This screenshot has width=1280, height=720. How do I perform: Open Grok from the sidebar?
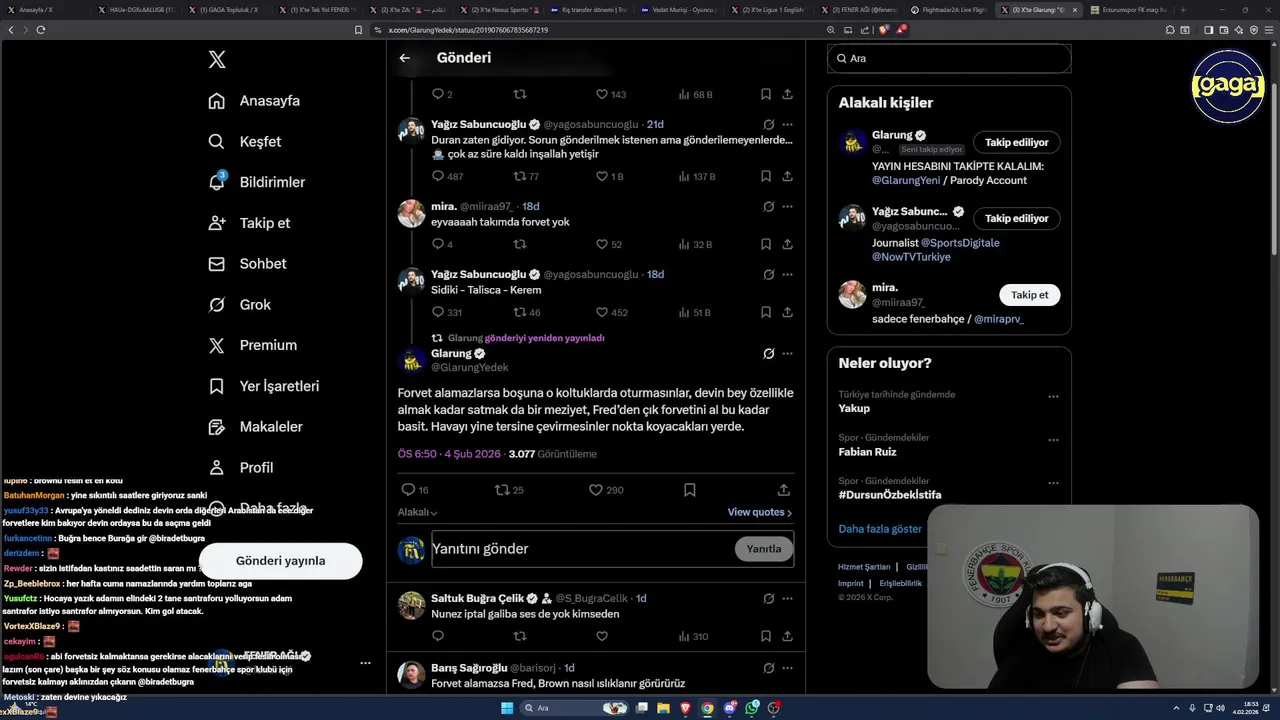tap(239, 305)
